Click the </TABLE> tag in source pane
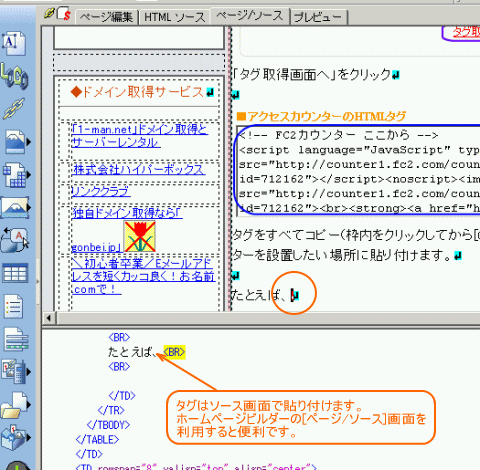Viewport: 480px width, 470px height. [97, 440]
